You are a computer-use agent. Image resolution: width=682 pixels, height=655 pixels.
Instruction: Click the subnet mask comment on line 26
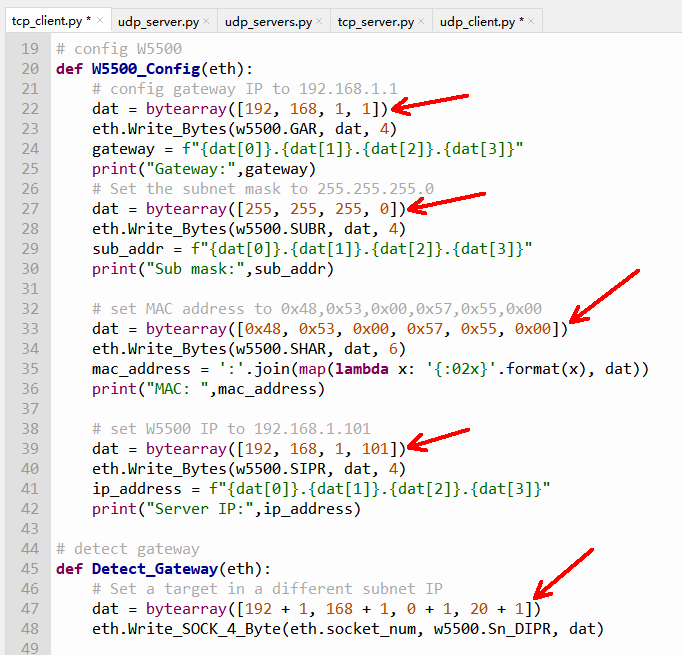(x=263, y=189)
